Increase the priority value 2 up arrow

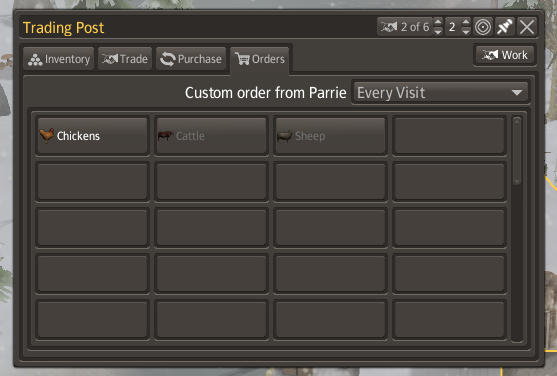coord(466,22)
